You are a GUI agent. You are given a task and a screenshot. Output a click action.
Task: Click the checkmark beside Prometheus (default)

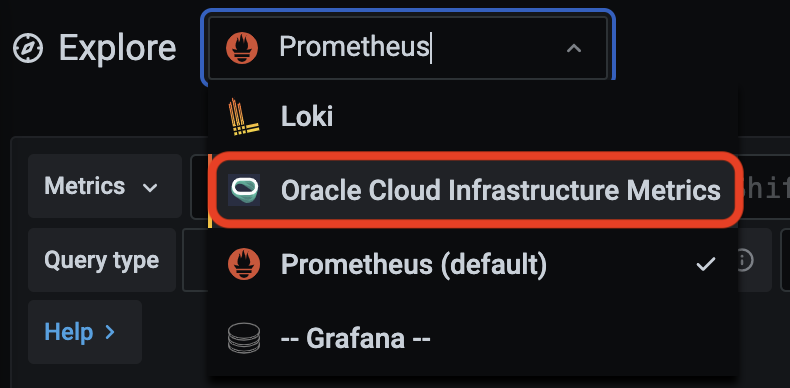[x=705, y=264]
